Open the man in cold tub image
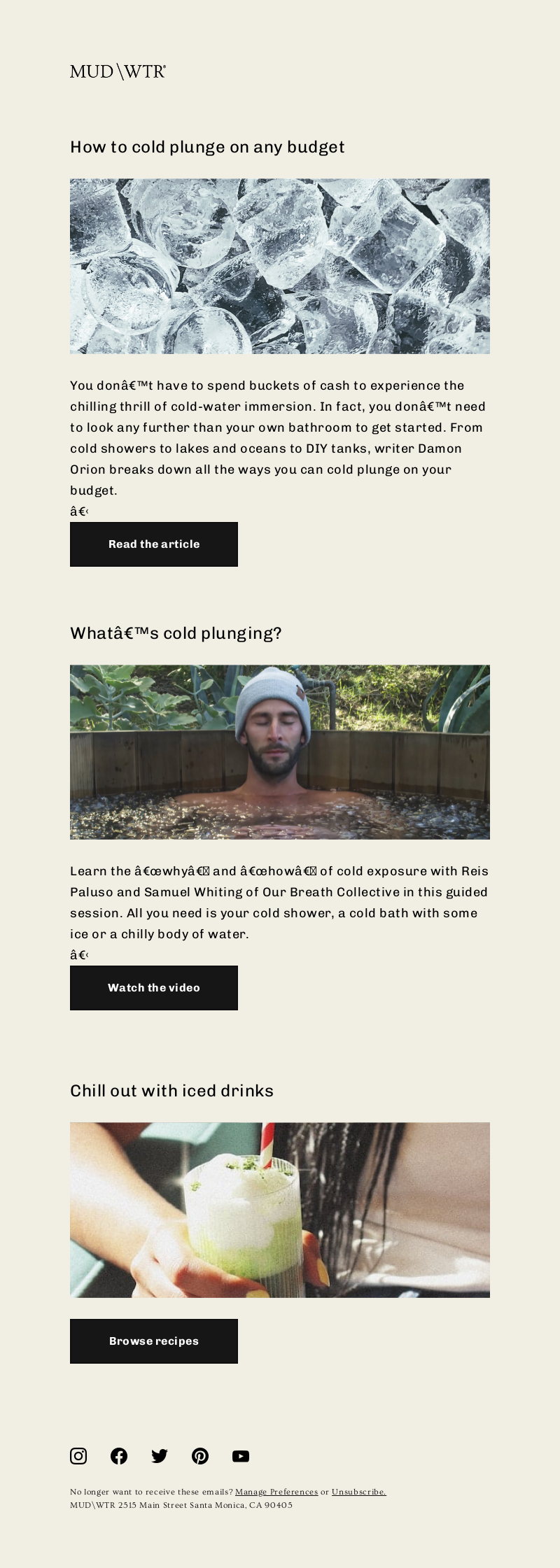This screenshot has height=1568, width=560. 280,752
